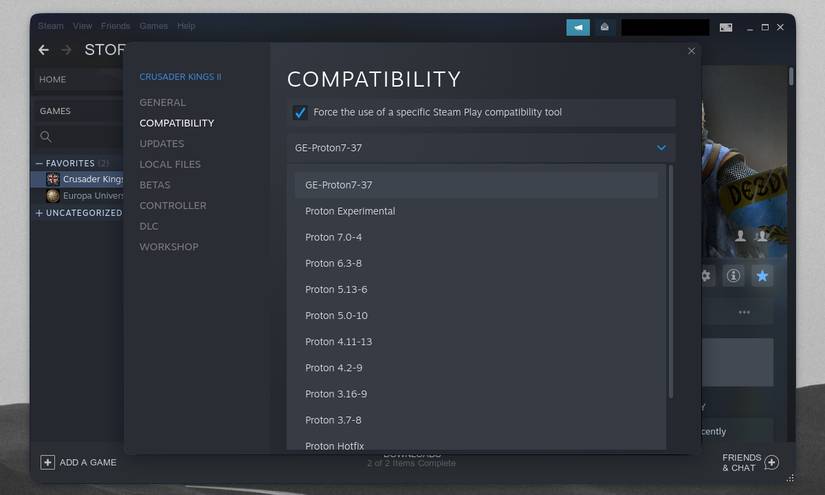825x495 pixels.
Task: Open Friends & Chat plus icon
Action: (771, 462)
